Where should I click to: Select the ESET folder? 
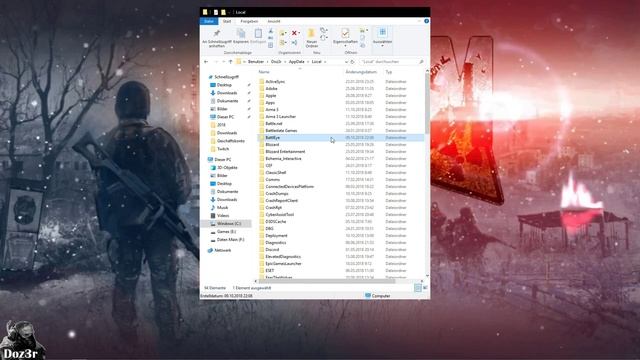[270, 271]
